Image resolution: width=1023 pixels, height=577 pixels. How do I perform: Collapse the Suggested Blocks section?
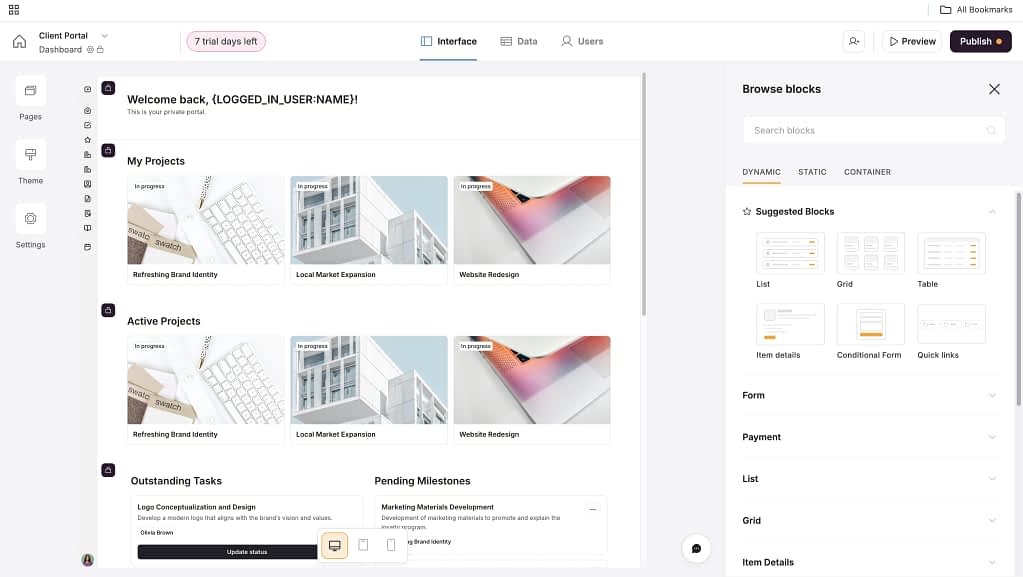[x=992, y=211]
